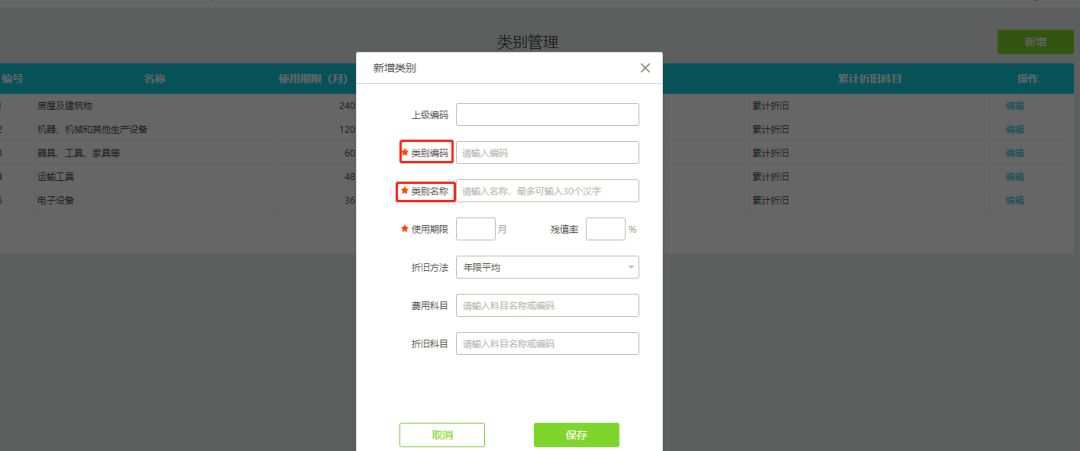Close the 新增类别 dialog
The image size is (1080, 451).
click(645, 67)
